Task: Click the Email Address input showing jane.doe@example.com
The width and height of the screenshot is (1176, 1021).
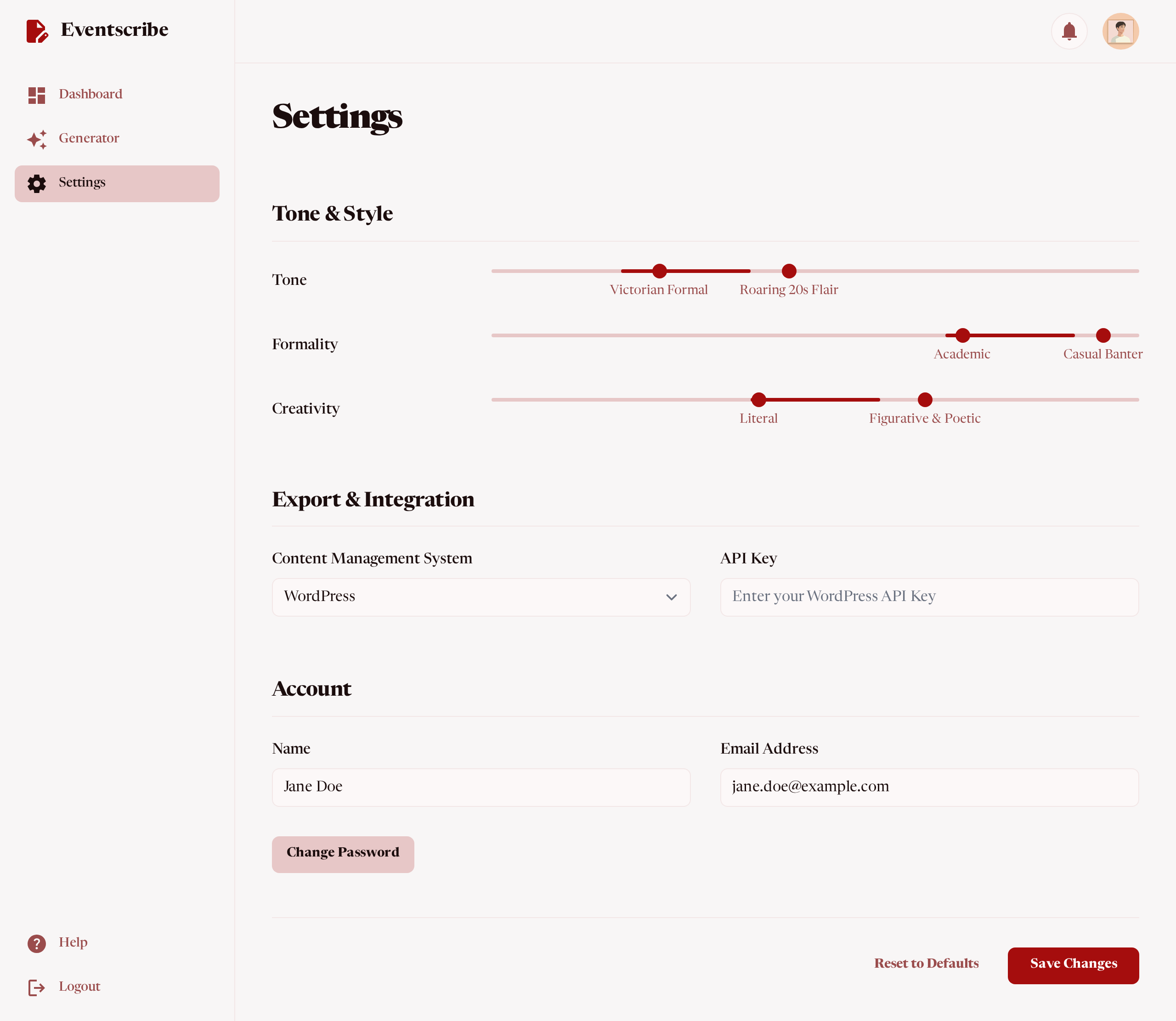Action: [x=928, y=787]
